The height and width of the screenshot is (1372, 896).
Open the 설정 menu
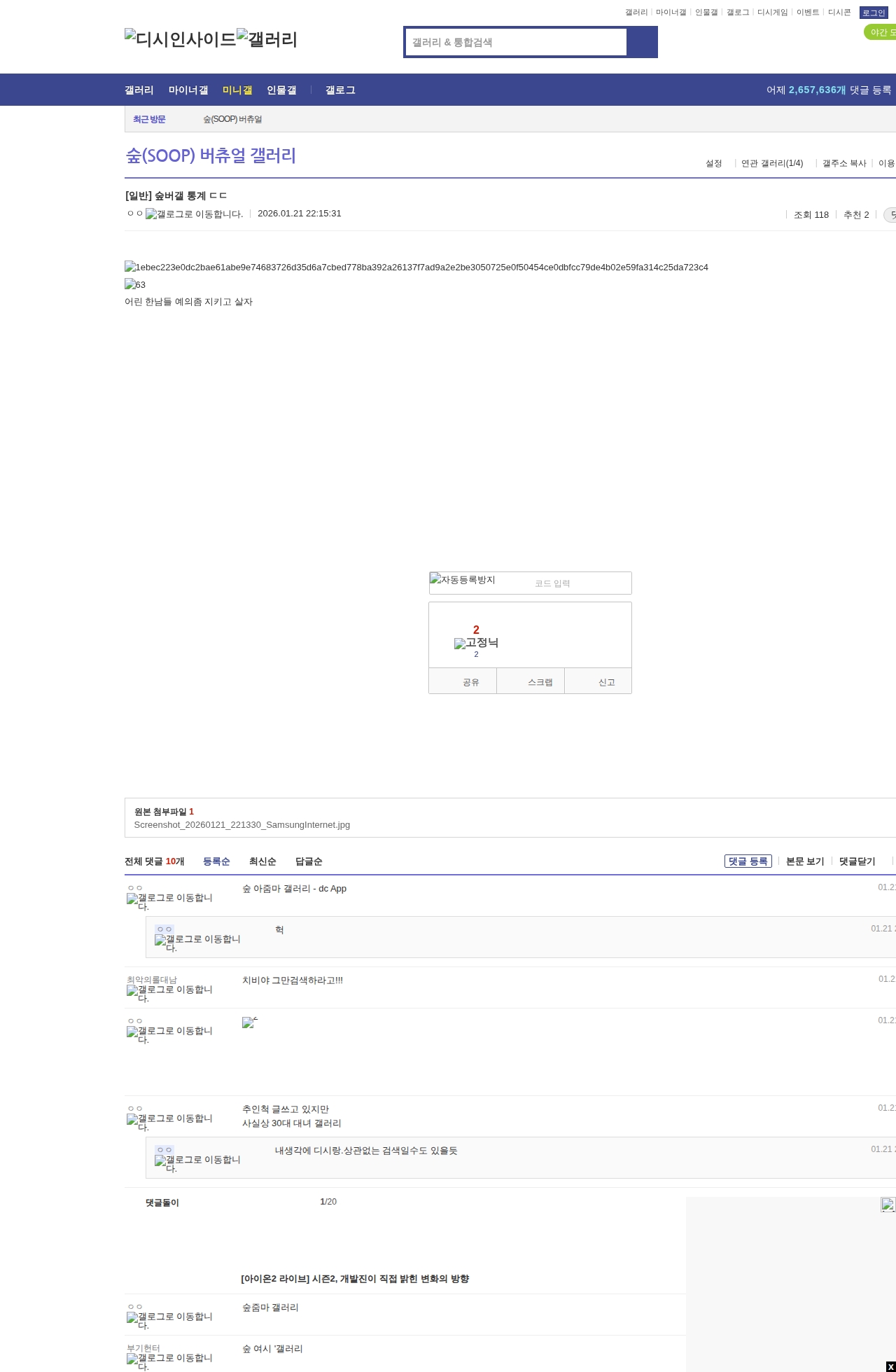click(713, 163)
